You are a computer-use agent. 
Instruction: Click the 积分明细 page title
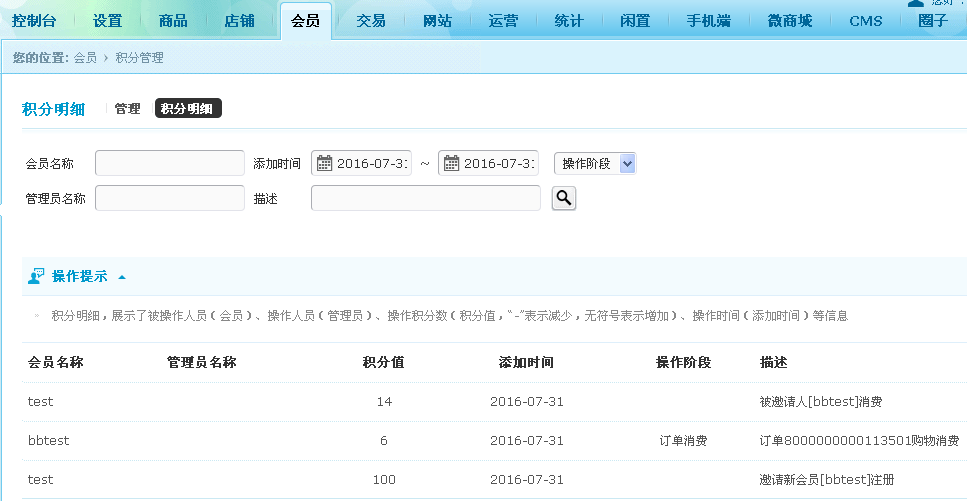pyautogui.click(x=53, y=109)
